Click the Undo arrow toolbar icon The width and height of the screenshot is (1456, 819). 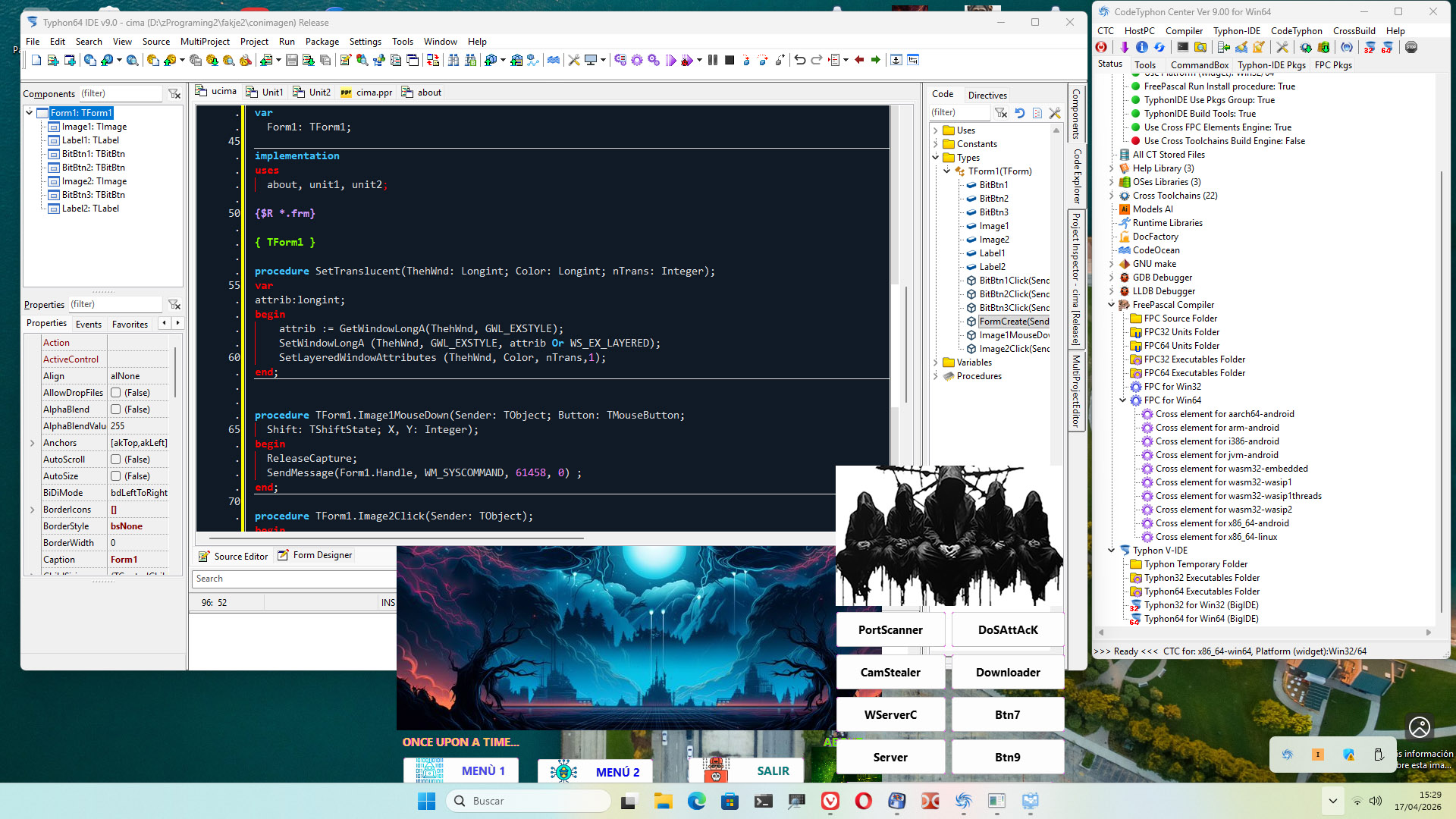pos(799,60)
